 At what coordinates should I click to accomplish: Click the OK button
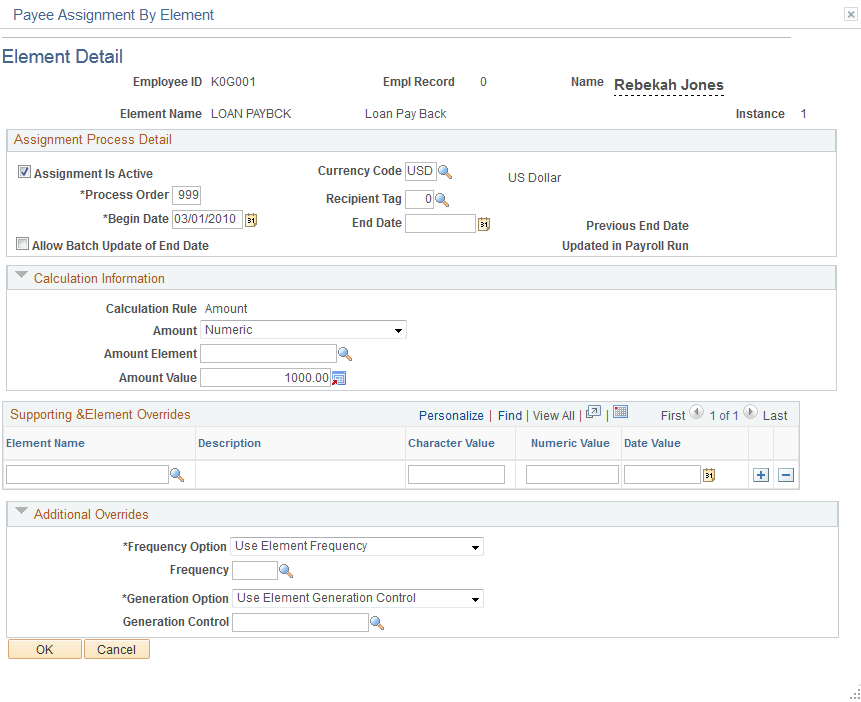tap(44, 649)
